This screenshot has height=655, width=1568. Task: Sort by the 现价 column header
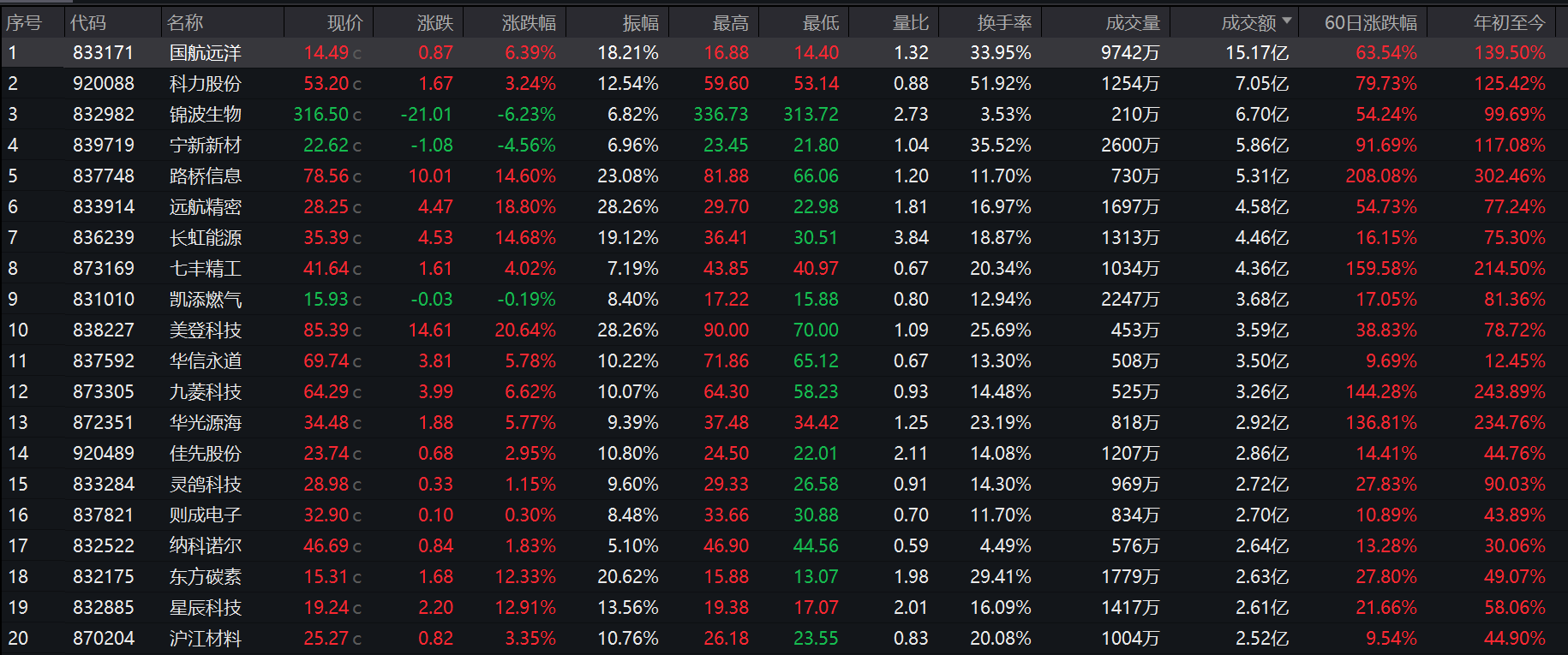click(345, 23)
